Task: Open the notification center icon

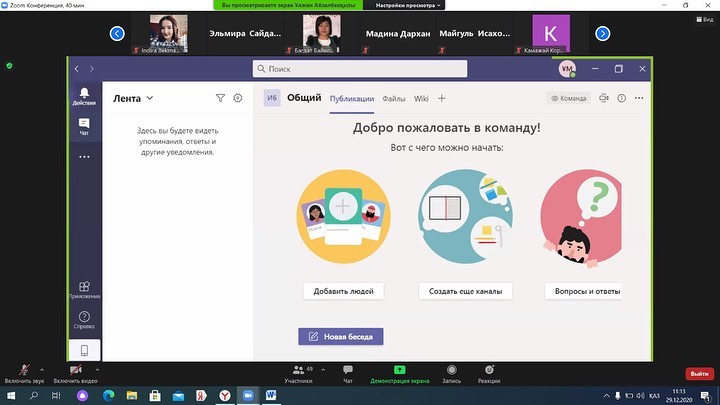Action: pos(706,396)
